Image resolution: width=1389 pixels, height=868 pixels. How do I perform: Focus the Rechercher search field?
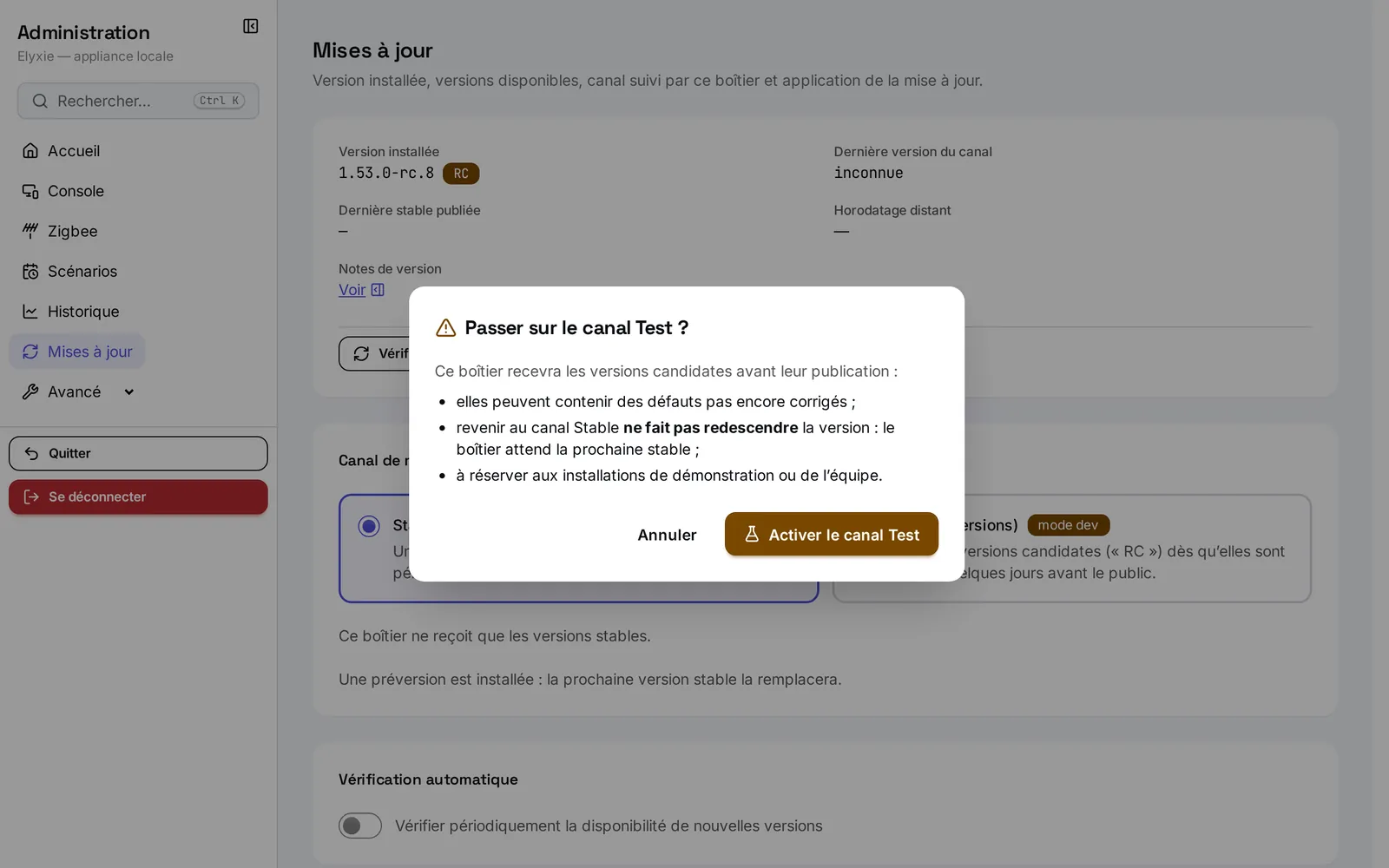pyautogui.click(x=138, y=101)
